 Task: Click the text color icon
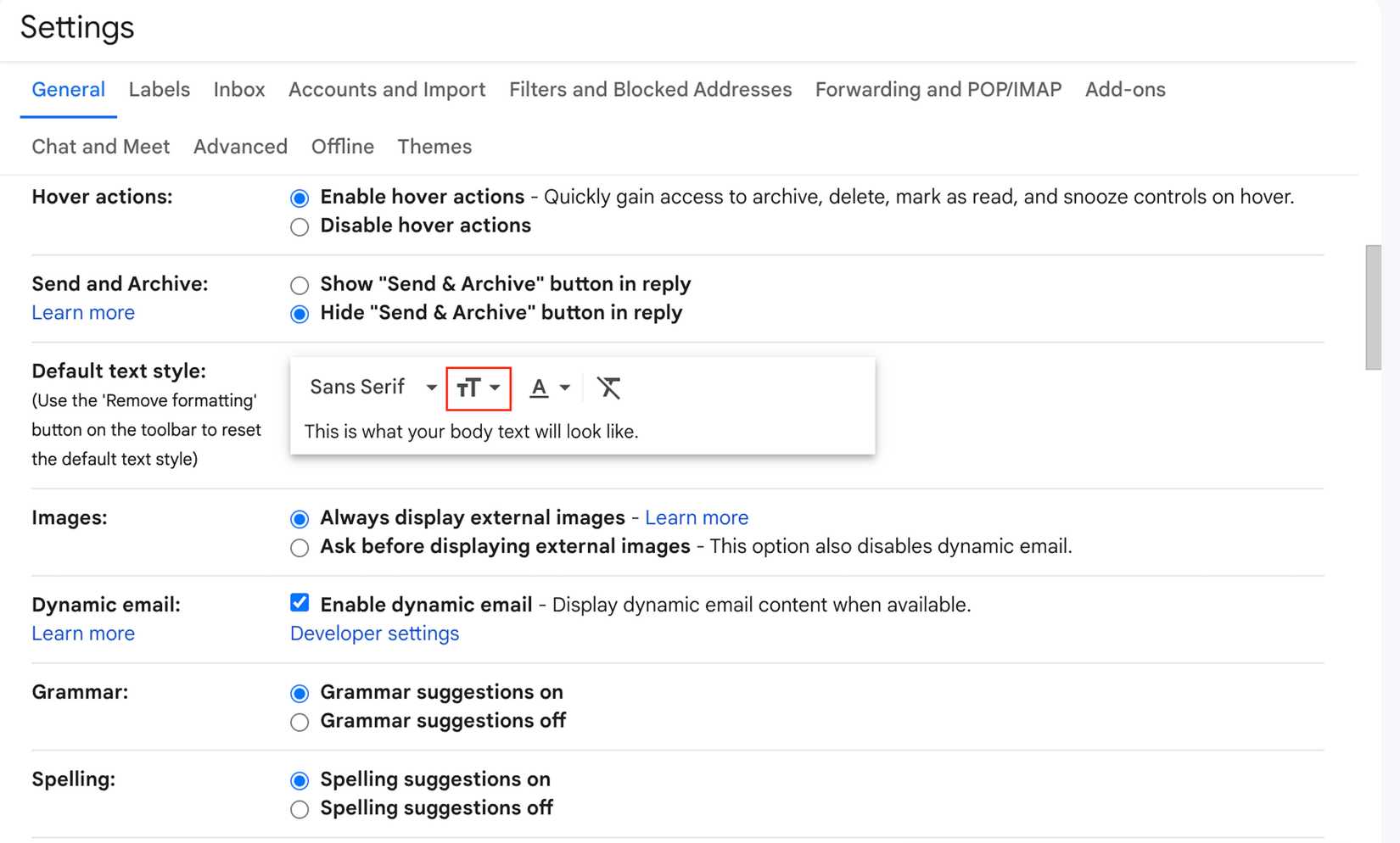pos(540,388)
